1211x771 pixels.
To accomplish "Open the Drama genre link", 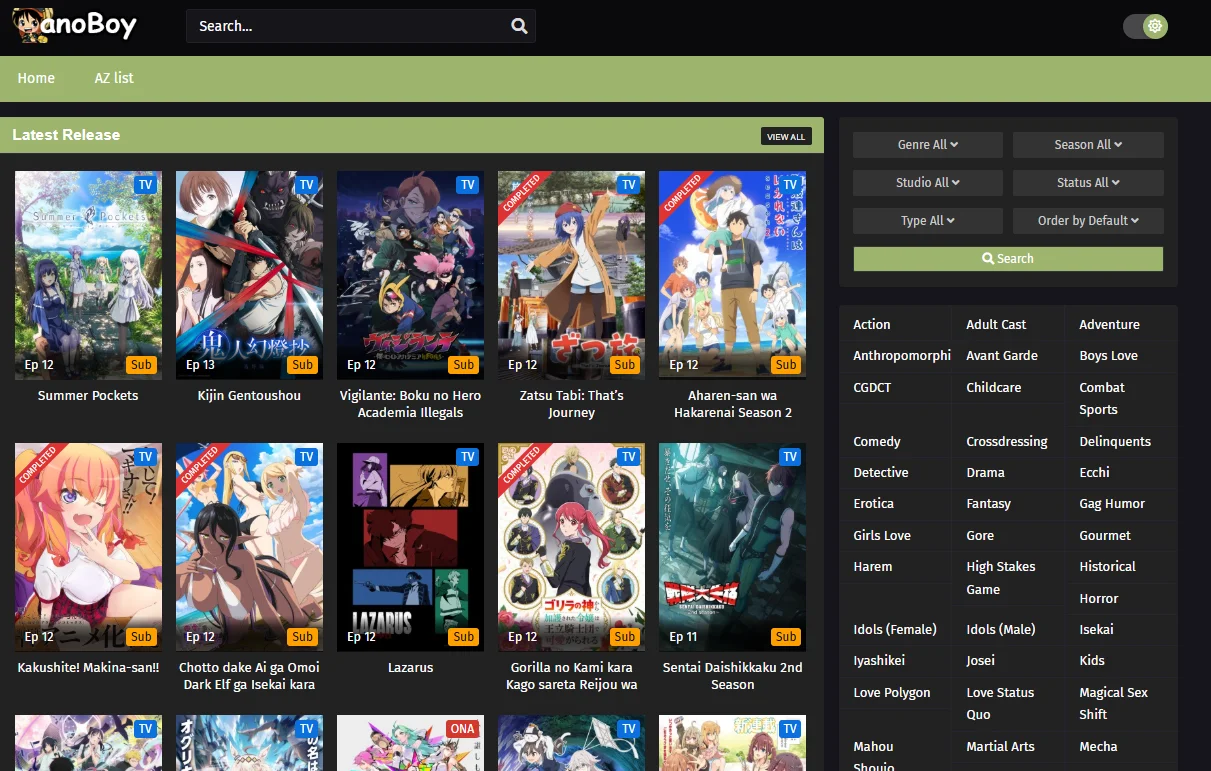I will coord(985,473).
